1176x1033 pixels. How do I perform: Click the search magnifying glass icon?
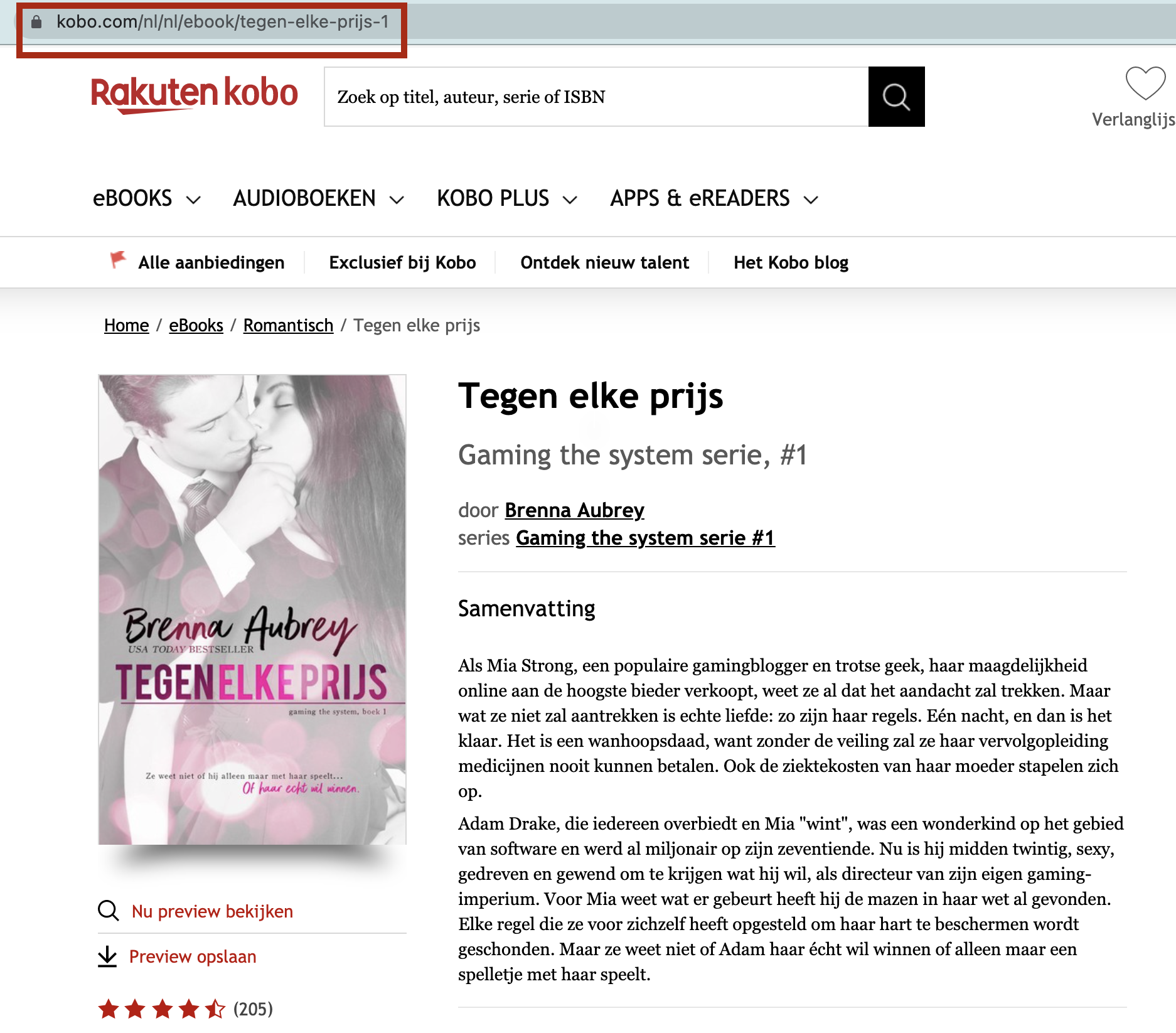pyautogui.click(x=896, y=97)
